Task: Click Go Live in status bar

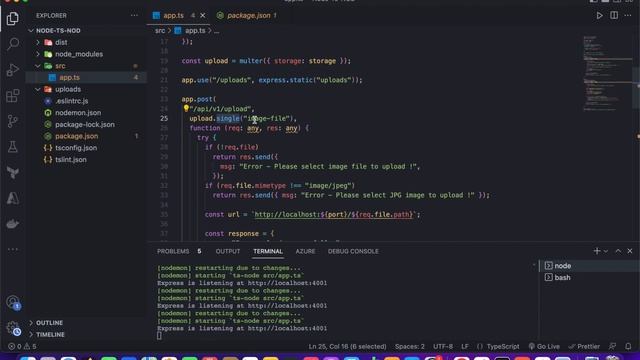Action: (544, 346)
